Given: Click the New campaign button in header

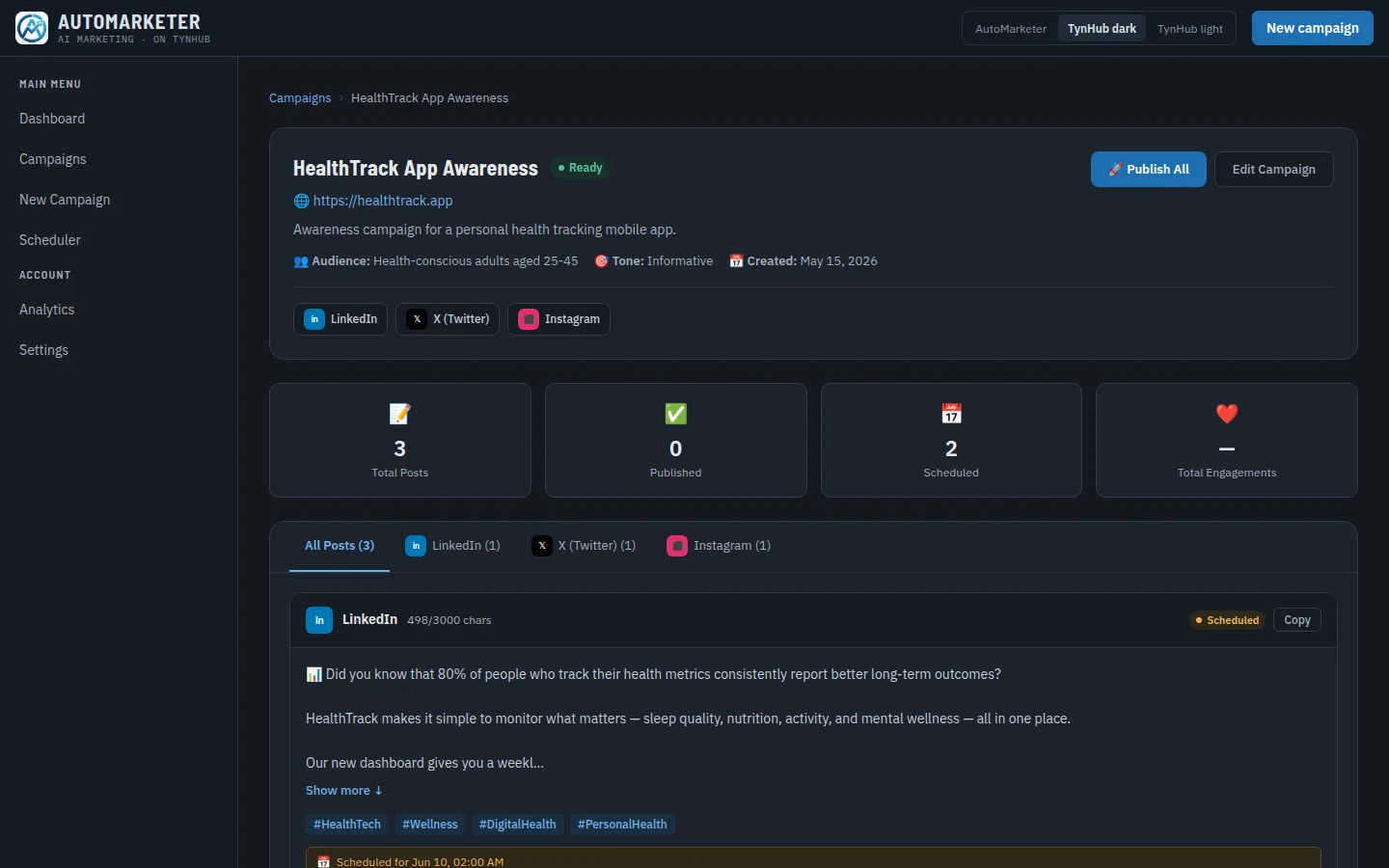Looking at the screenshot, I should 1313,28.
